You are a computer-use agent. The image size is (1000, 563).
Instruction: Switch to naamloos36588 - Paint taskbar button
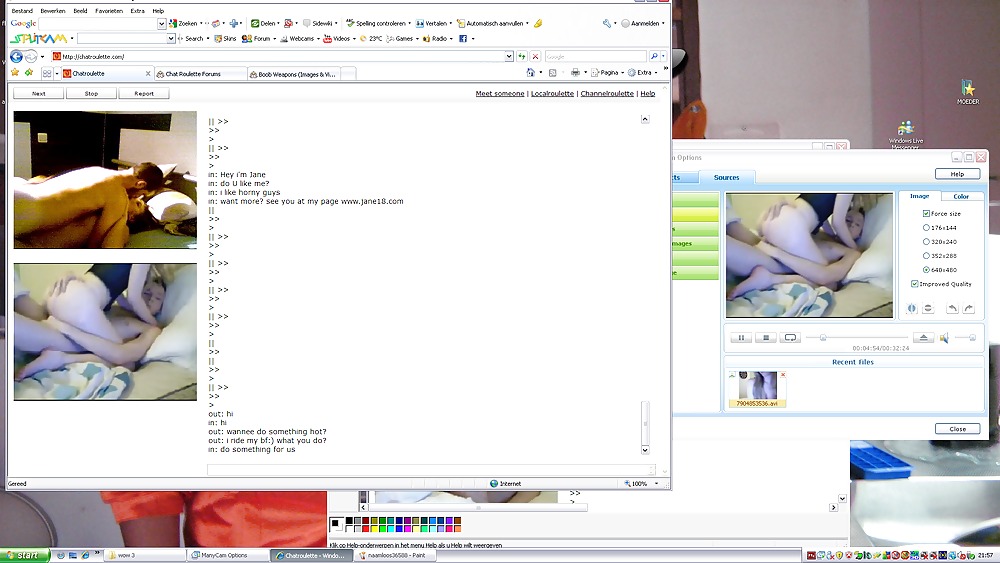click(395, 555)
